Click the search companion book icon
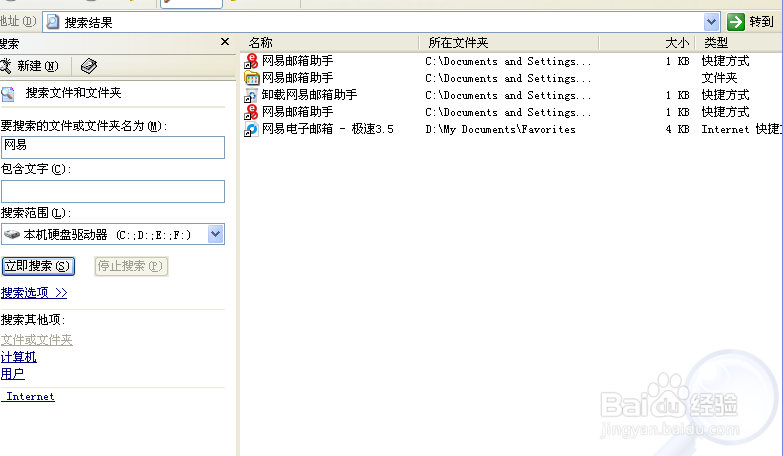This screenshot has width=783, height=456. click(x=88, y=66)
